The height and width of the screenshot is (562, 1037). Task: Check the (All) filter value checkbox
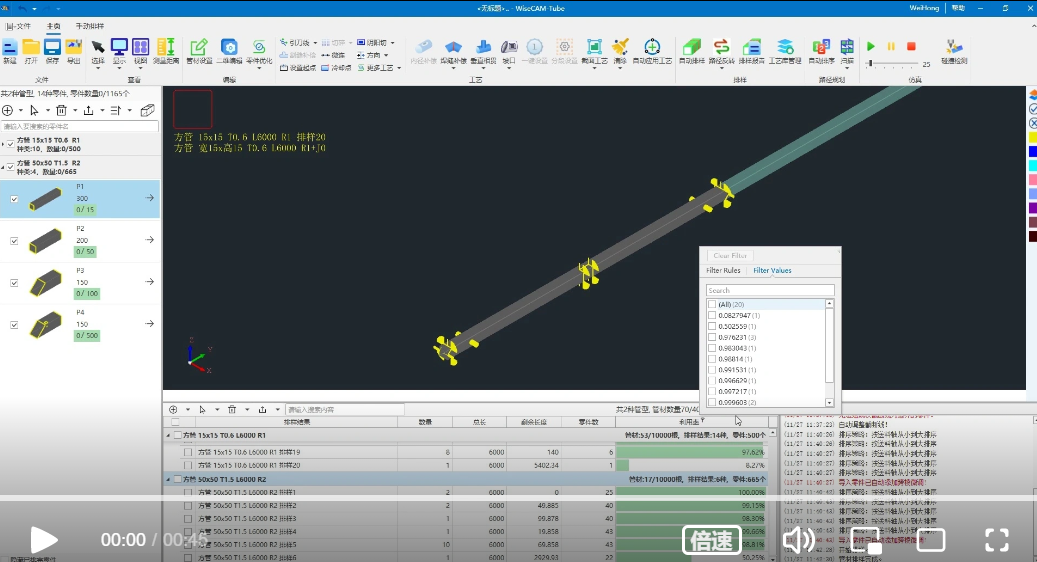[x=712, y=304]
